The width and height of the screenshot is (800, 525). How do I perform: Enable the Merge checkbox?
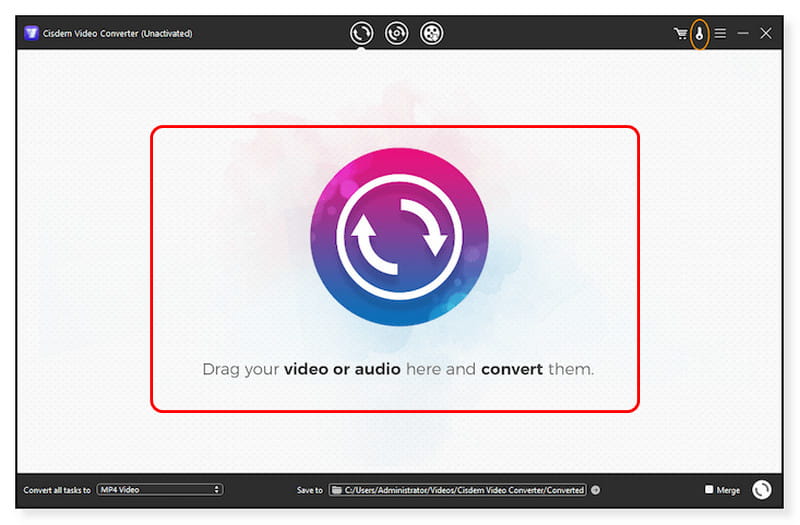(x=709, y=489)
